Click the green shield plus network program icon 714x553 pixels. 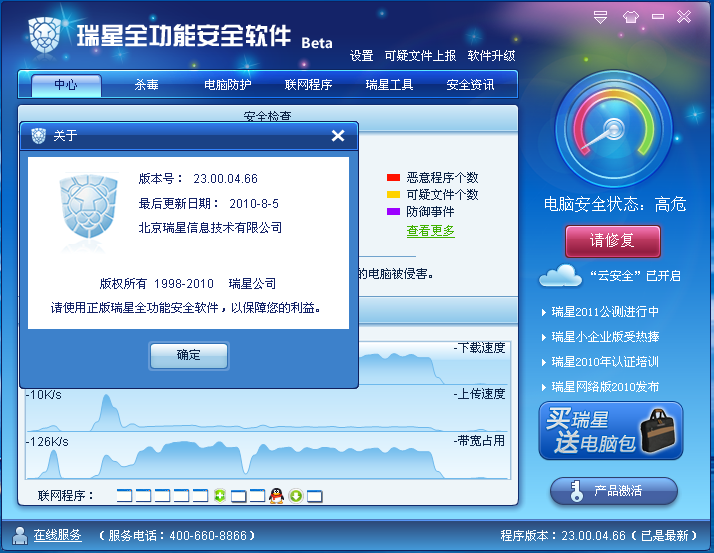[x=220, y=496]
